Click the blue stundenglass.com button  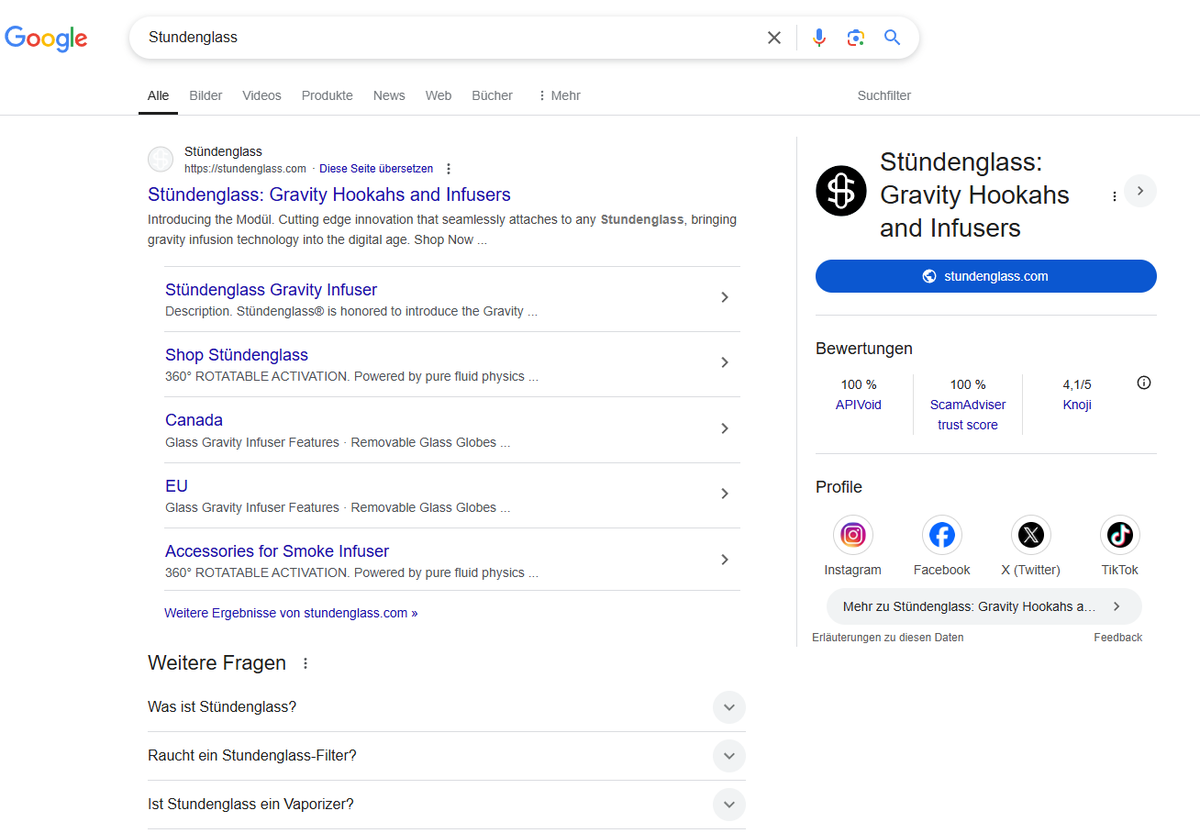click(986, 276)
